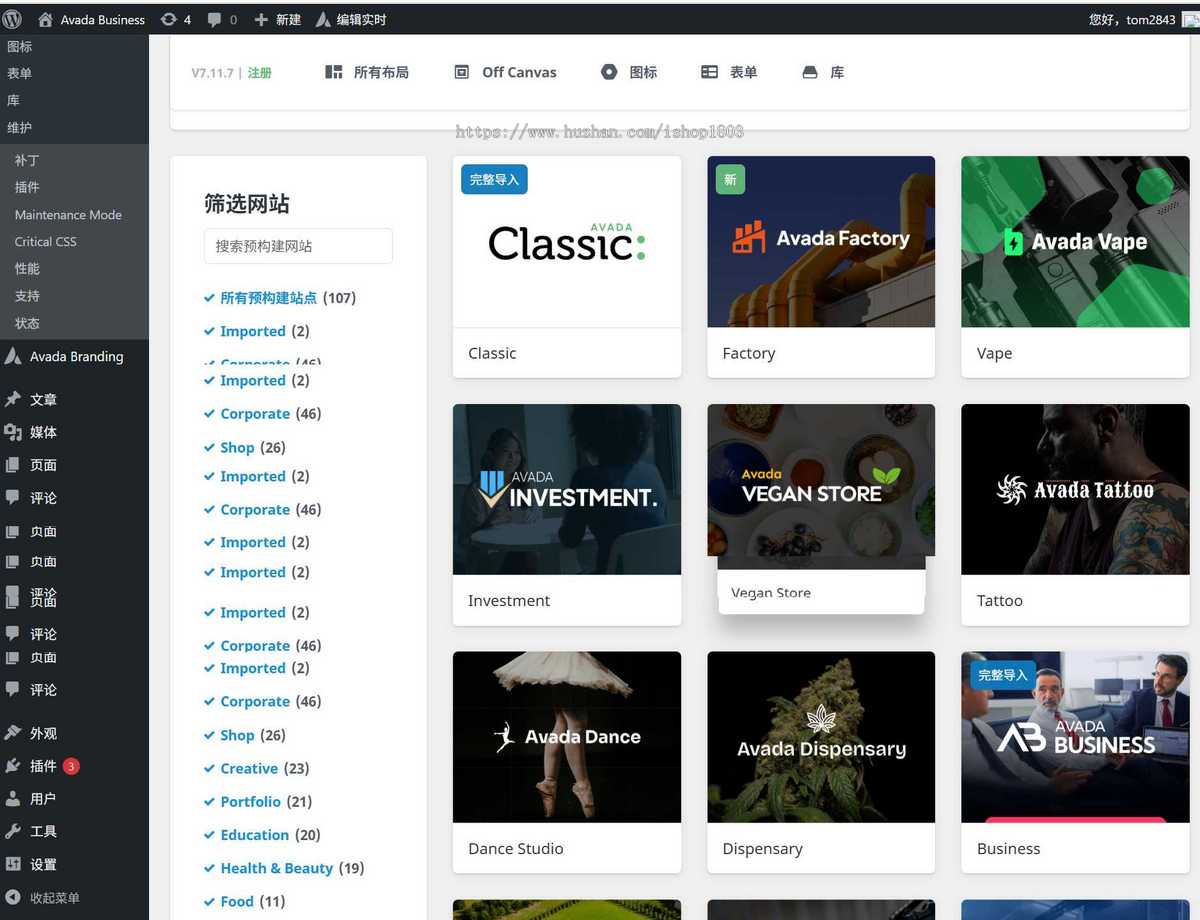Toggle the Portfolio (21) filter
Viewport: 1200px width, 920px height.
tap(258, 802)
